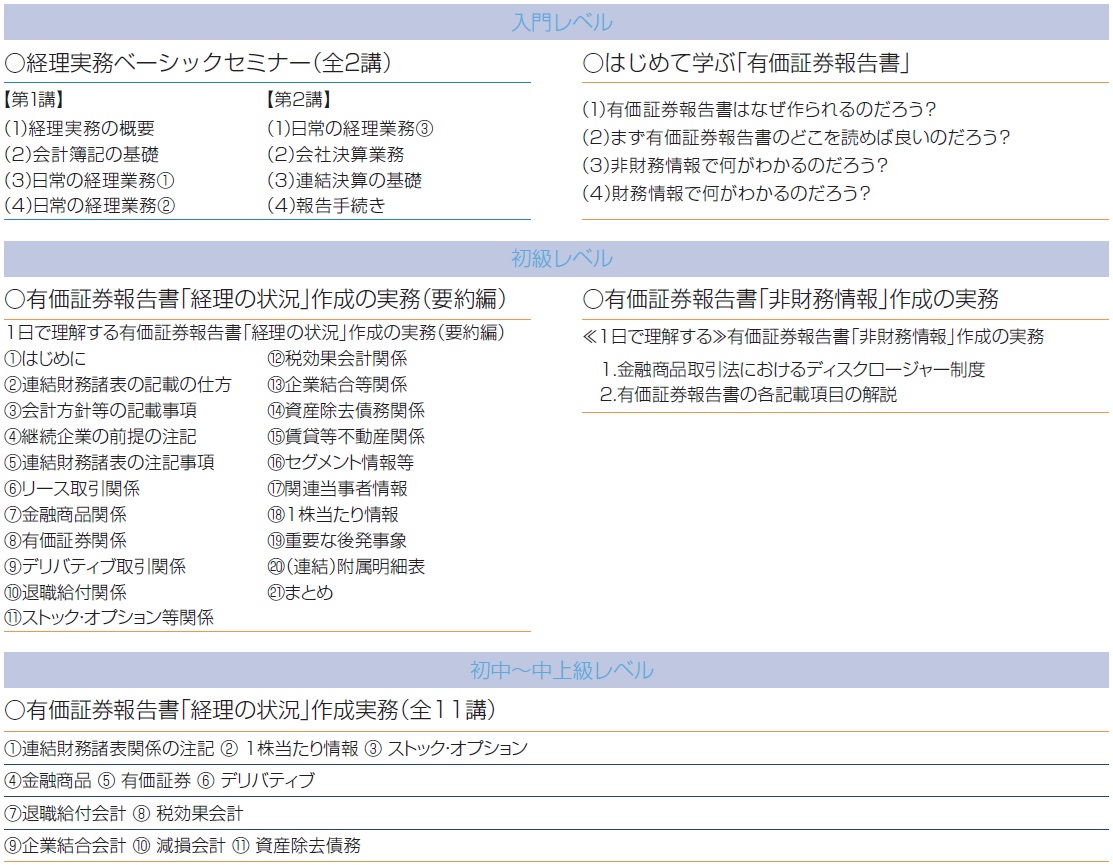Image resolution: width=1113 pixels, height=865 pixels.
Task: Select ⑮賃貸等不動産関係
Action: point(346,436)
